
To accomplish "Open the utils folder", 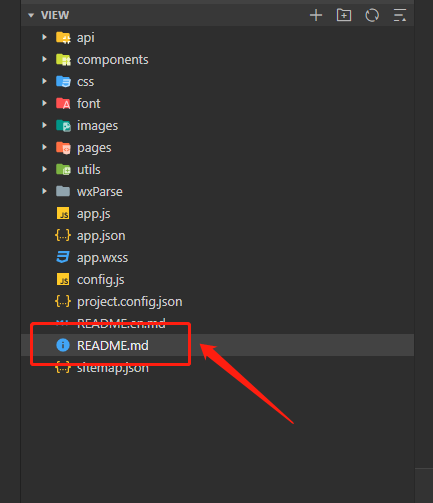I will tap(89, 170).
